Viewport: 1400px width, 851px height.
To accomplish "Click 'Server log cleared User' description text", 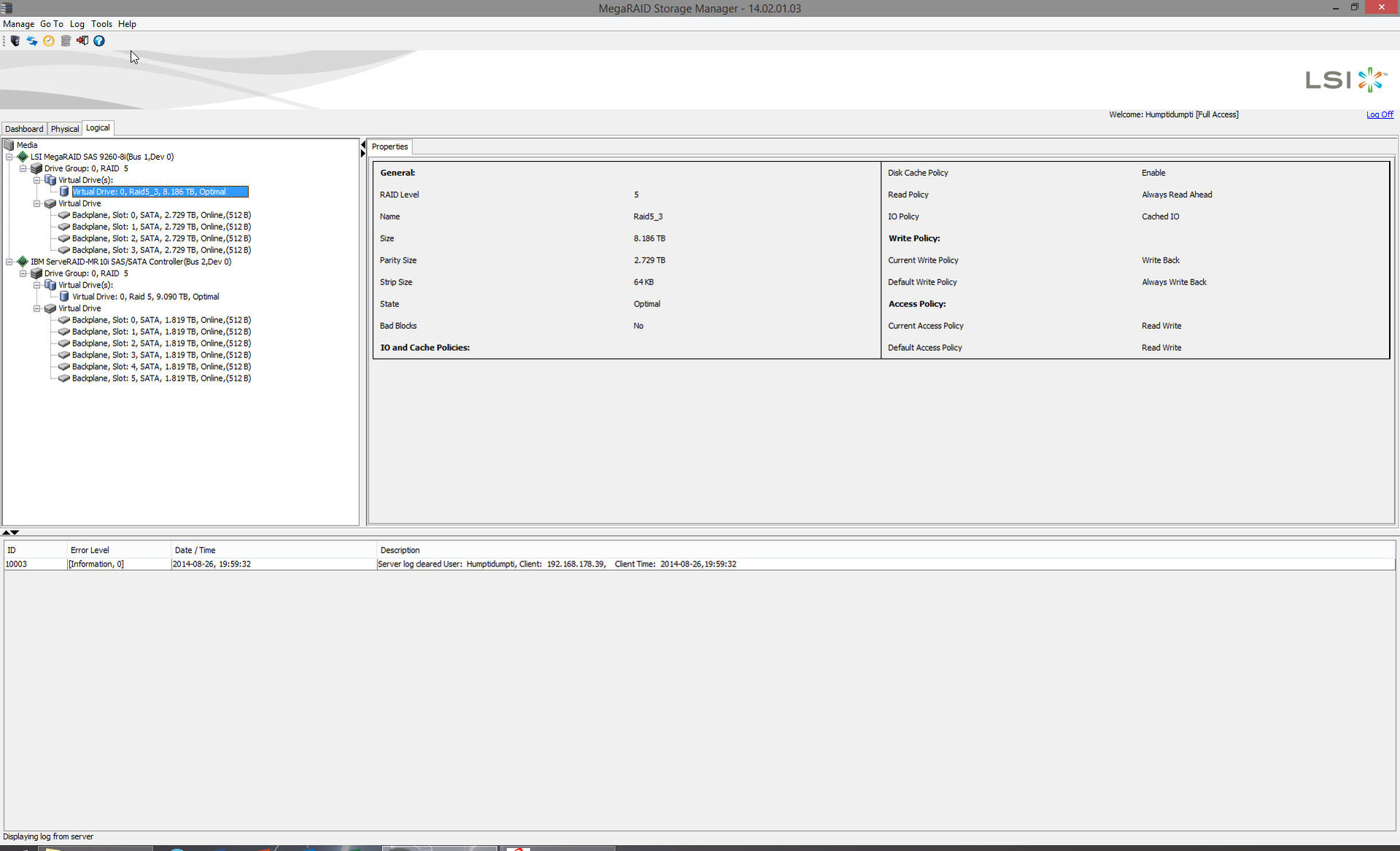I will click(420, 564).
